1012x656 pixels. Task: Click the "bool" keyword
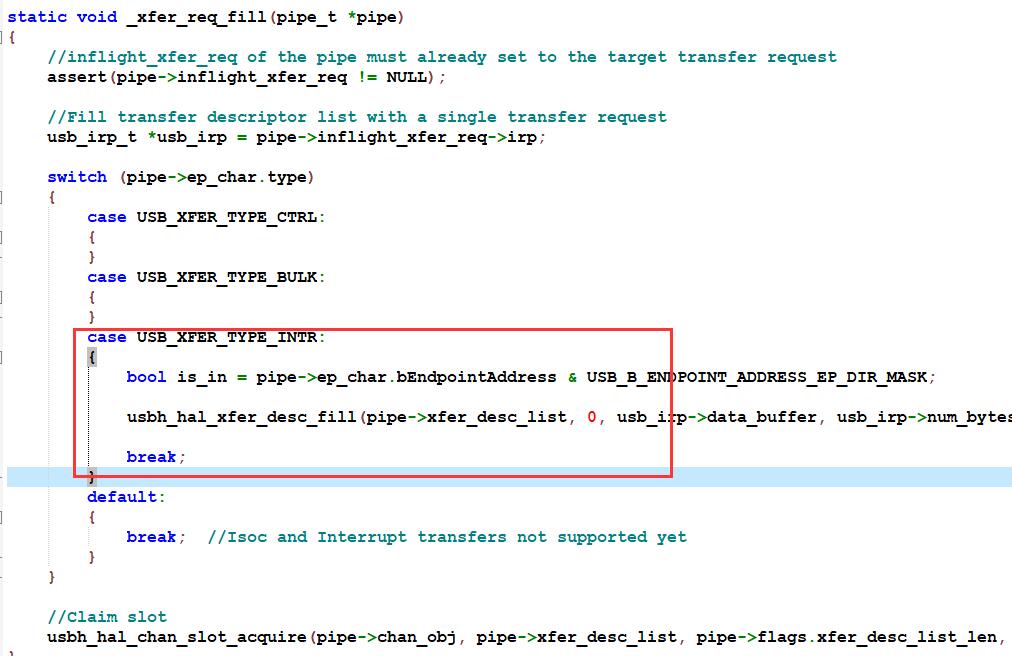point(147,377)
